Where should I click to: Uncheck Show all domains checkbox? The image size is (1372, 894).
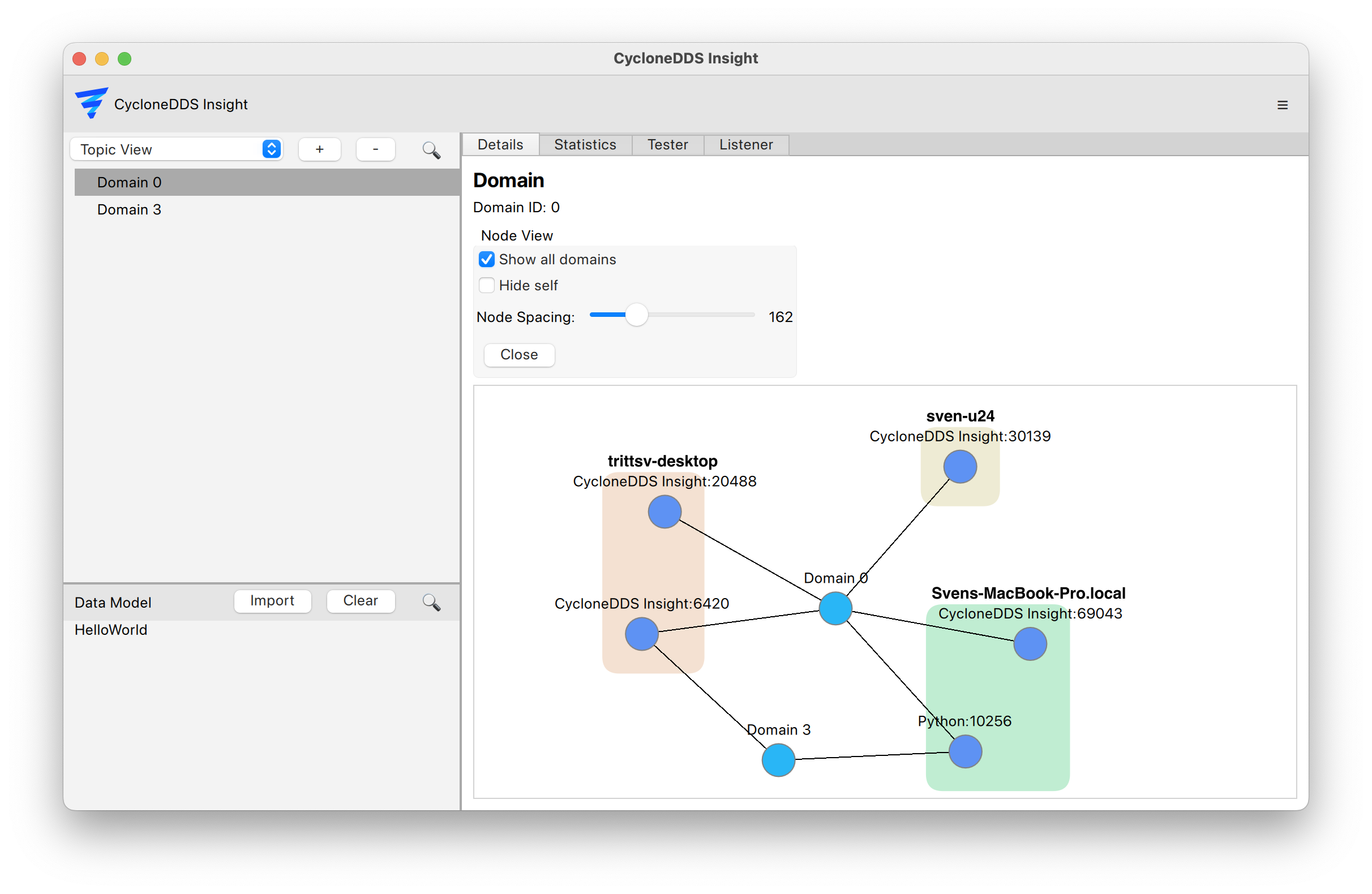(487, 259)
